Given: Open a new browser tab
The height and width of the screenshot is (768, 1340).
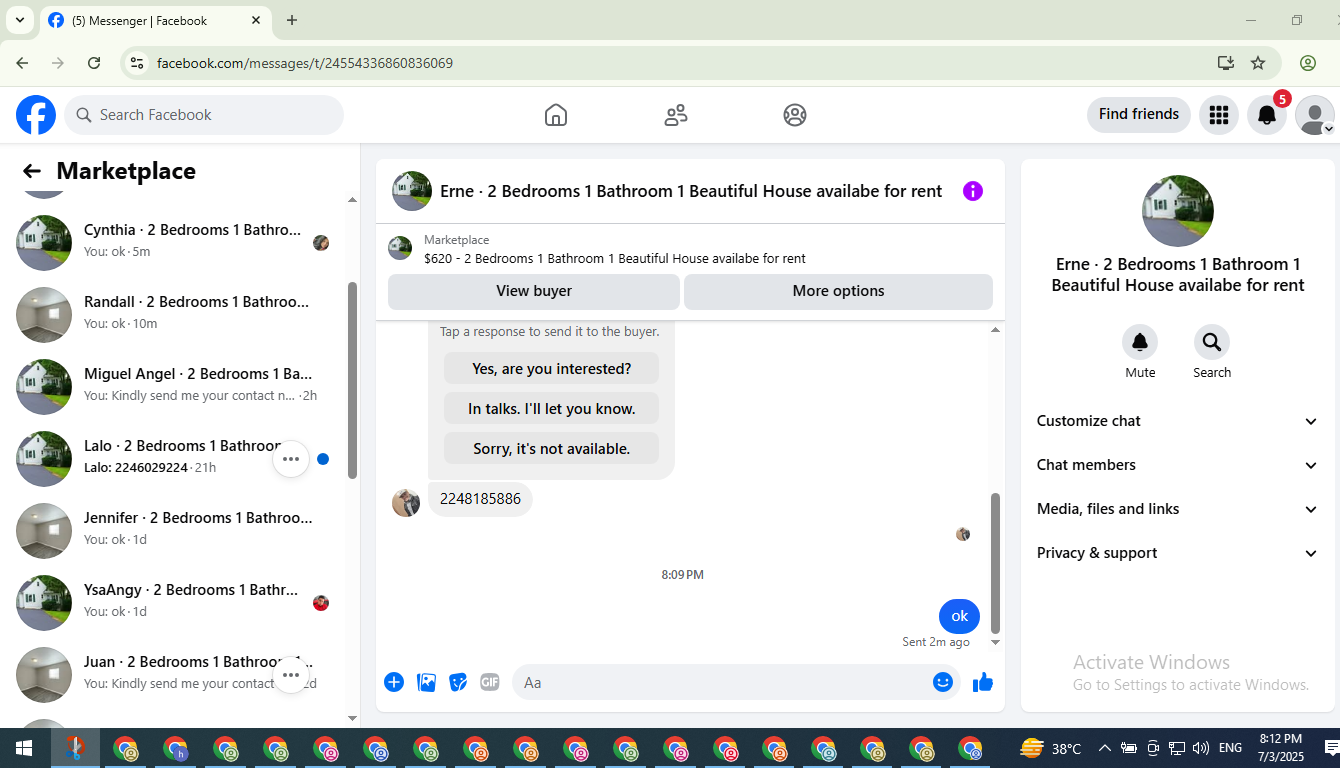Looking at the screenshot, I should (x=292, y=20).
